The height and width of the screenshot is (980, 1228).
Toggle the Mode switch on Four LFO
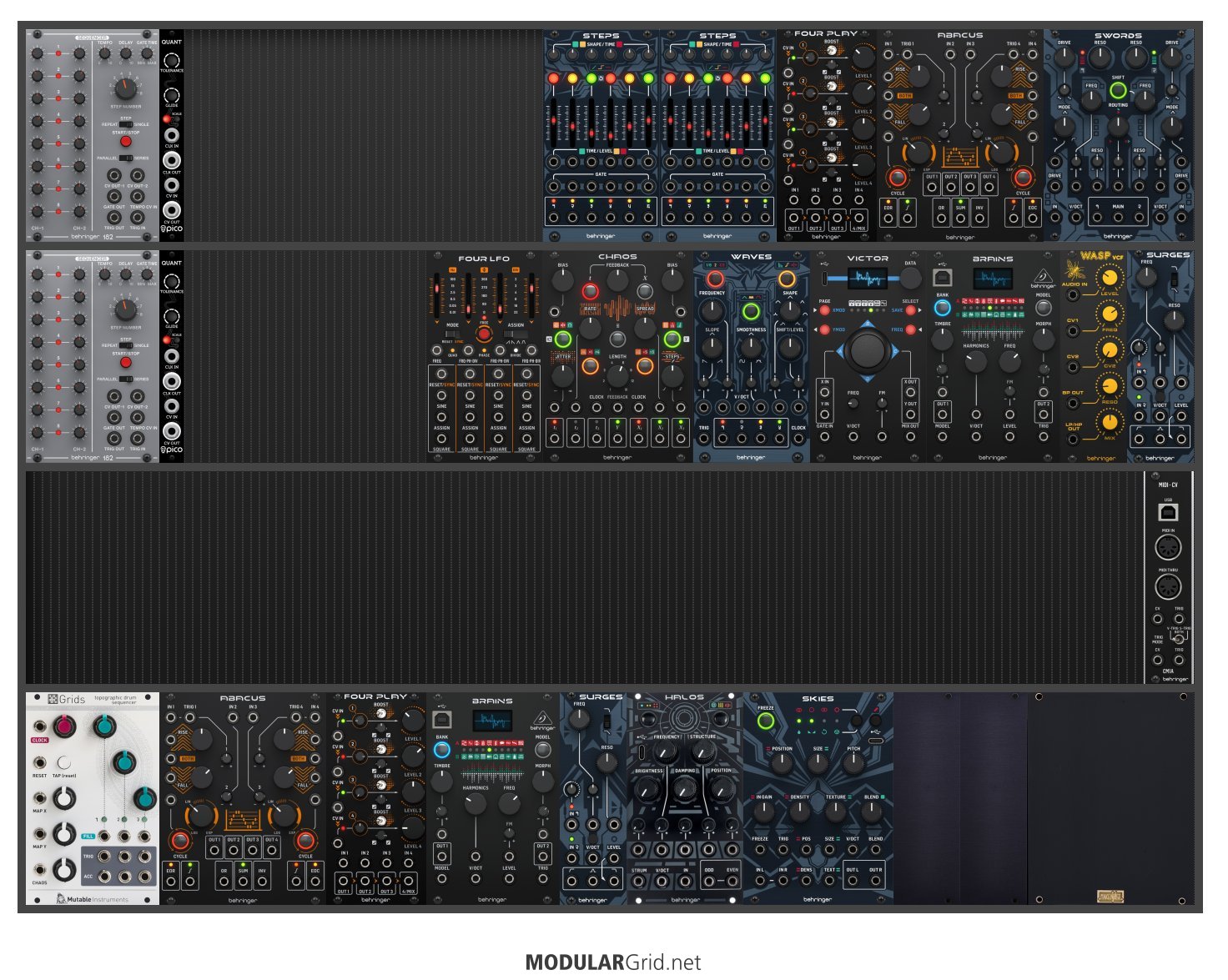tap(453, 334)
